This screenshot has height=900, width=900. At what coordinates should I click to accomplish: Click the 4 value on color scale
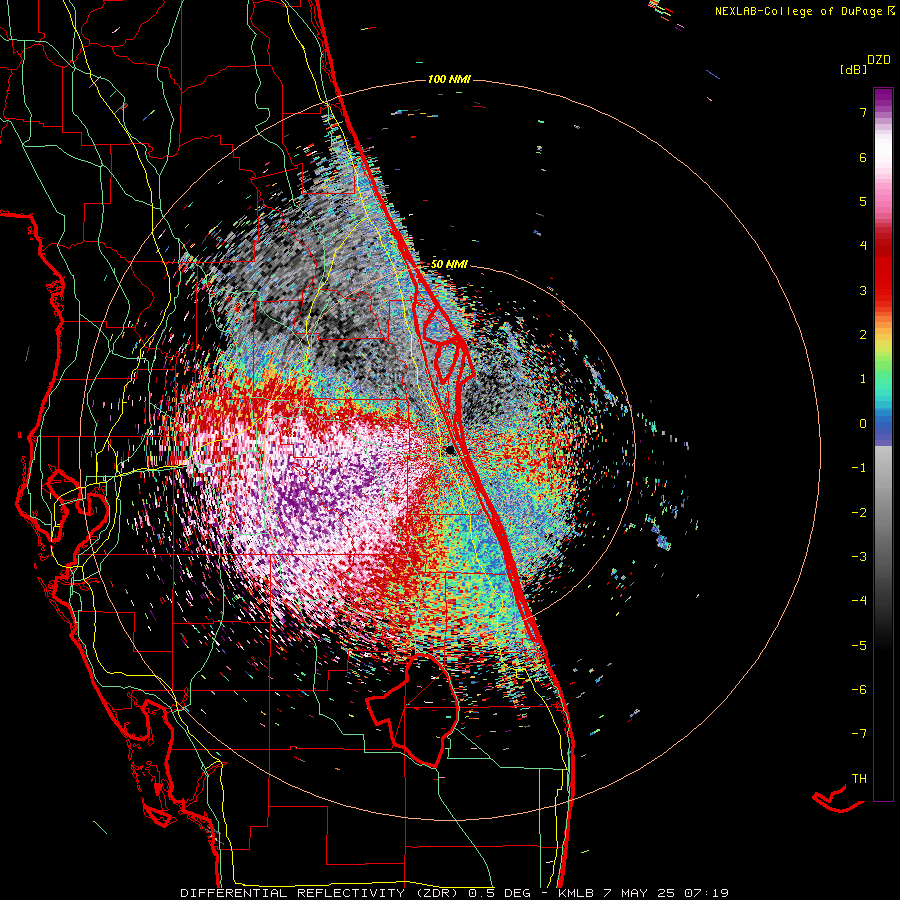point(863,246)
